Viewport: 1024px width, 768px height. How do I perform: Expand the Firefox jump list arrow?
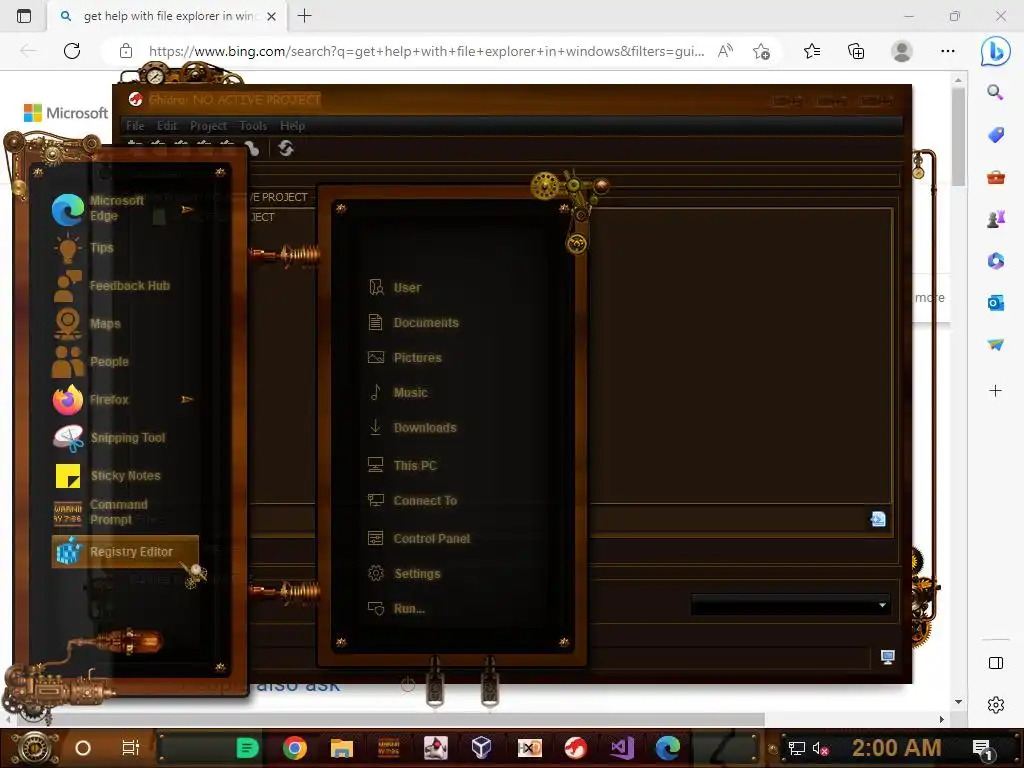[x=187, y=399]
